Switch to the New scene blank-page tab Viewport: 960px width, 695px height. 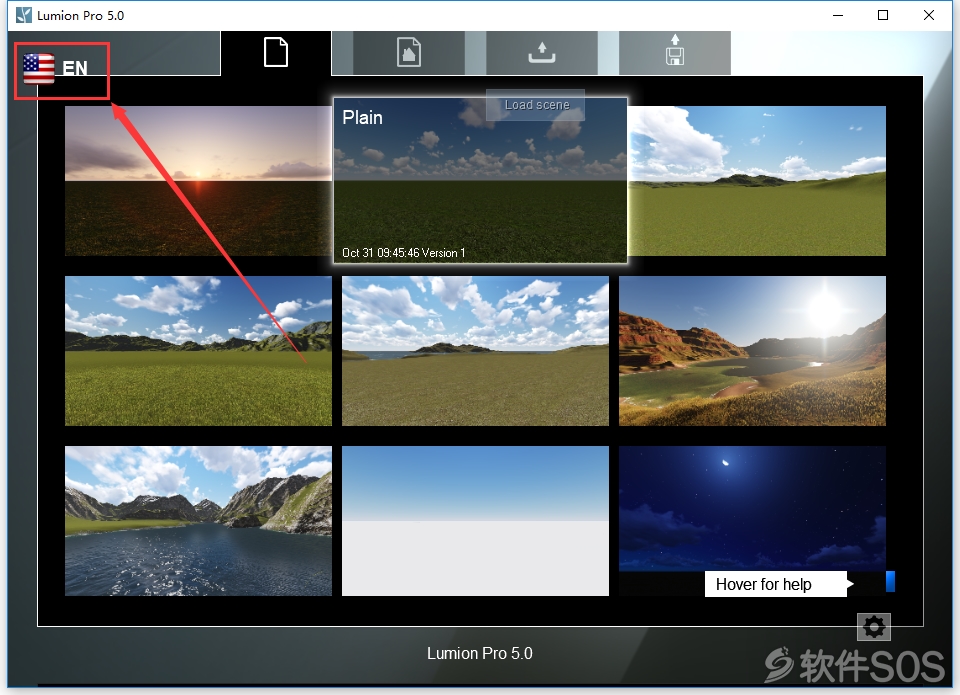click(x=276, y=53)
